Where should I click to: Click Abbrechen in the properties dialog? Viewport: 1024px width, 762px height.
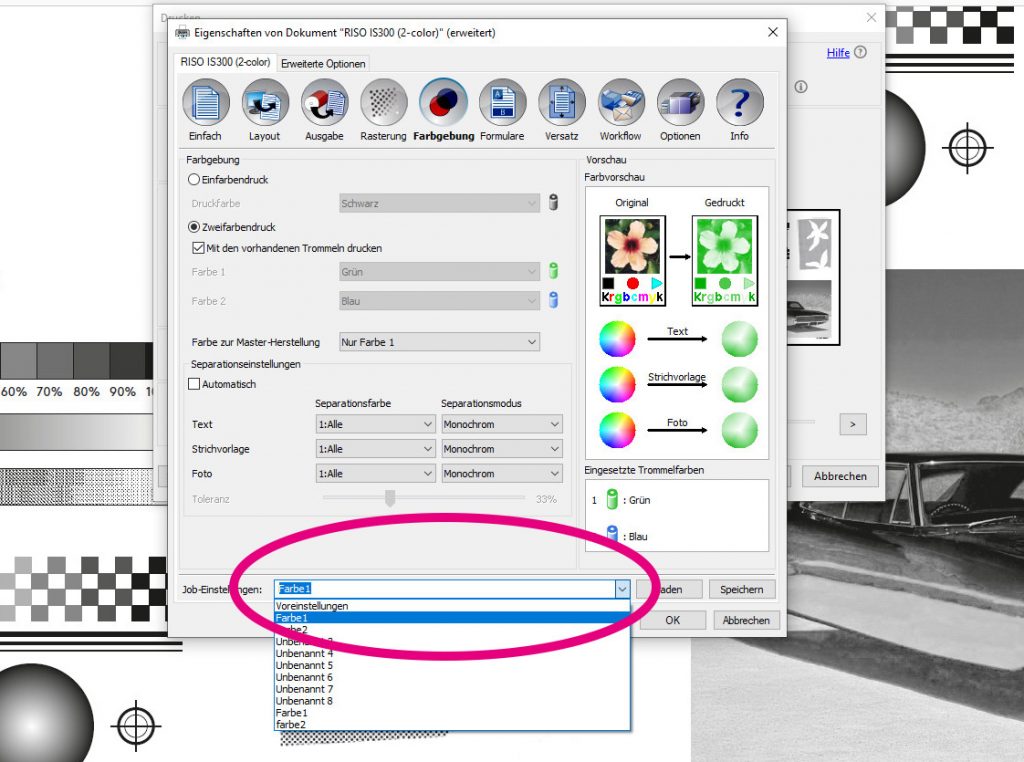(746, 620)
